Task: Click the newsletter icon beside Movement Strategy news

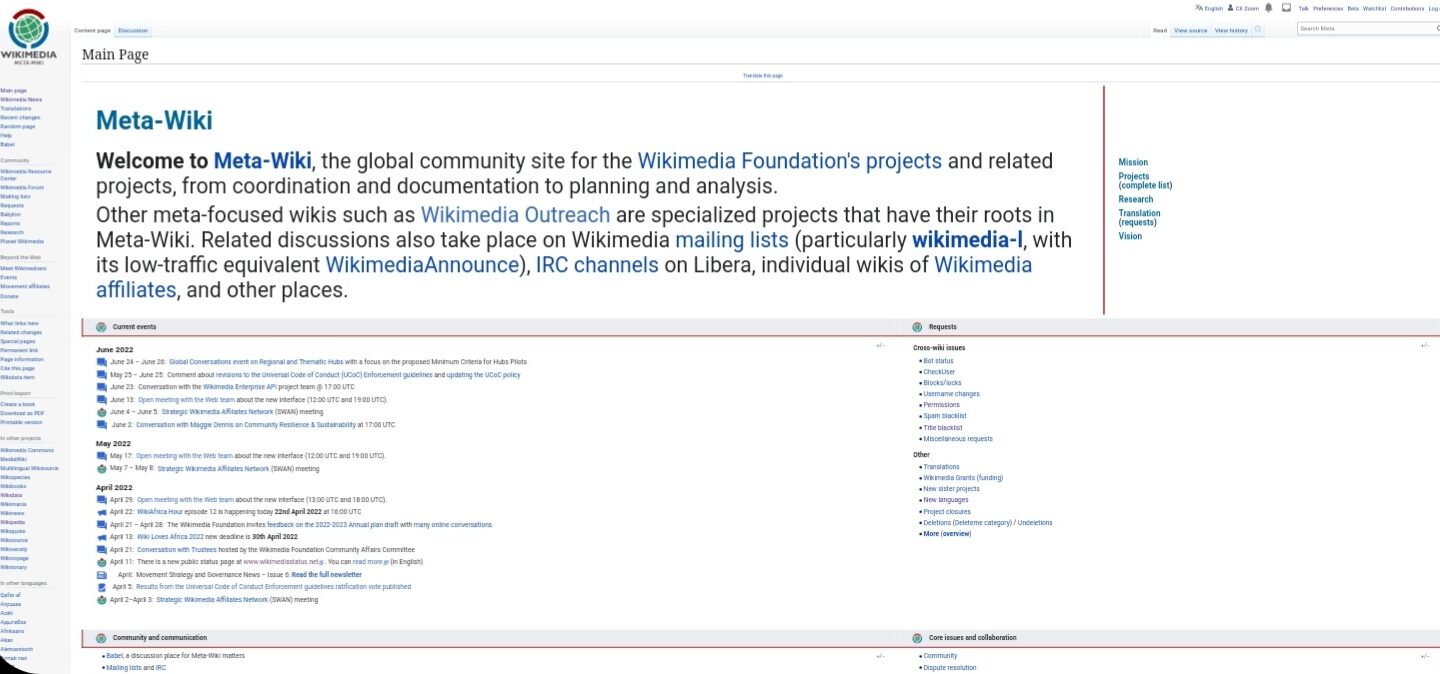Action: [101, 575]
